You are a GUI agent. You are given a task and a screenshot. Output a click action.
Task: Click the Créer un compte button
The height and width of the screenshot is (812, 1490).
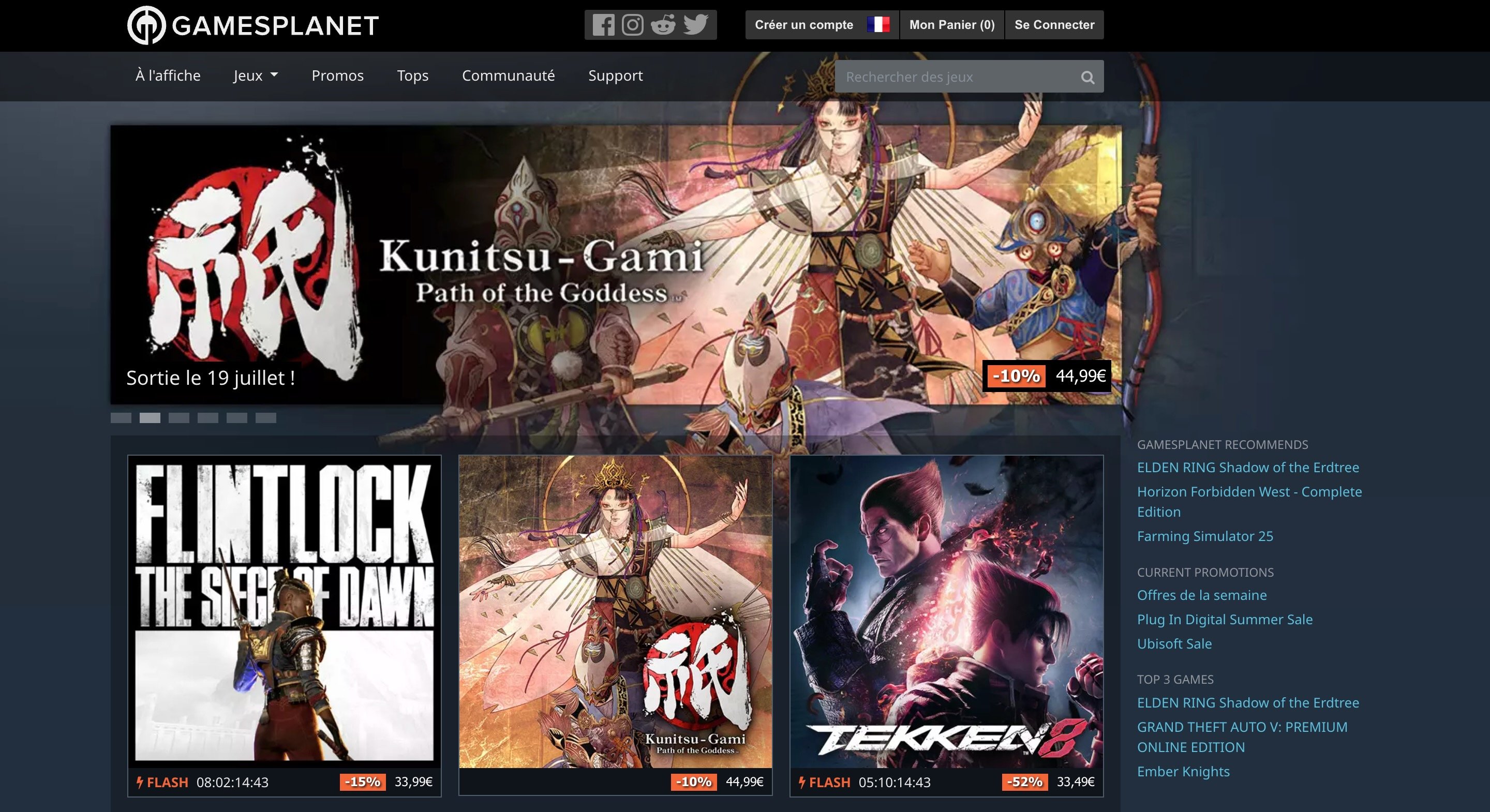coord(804,25)
